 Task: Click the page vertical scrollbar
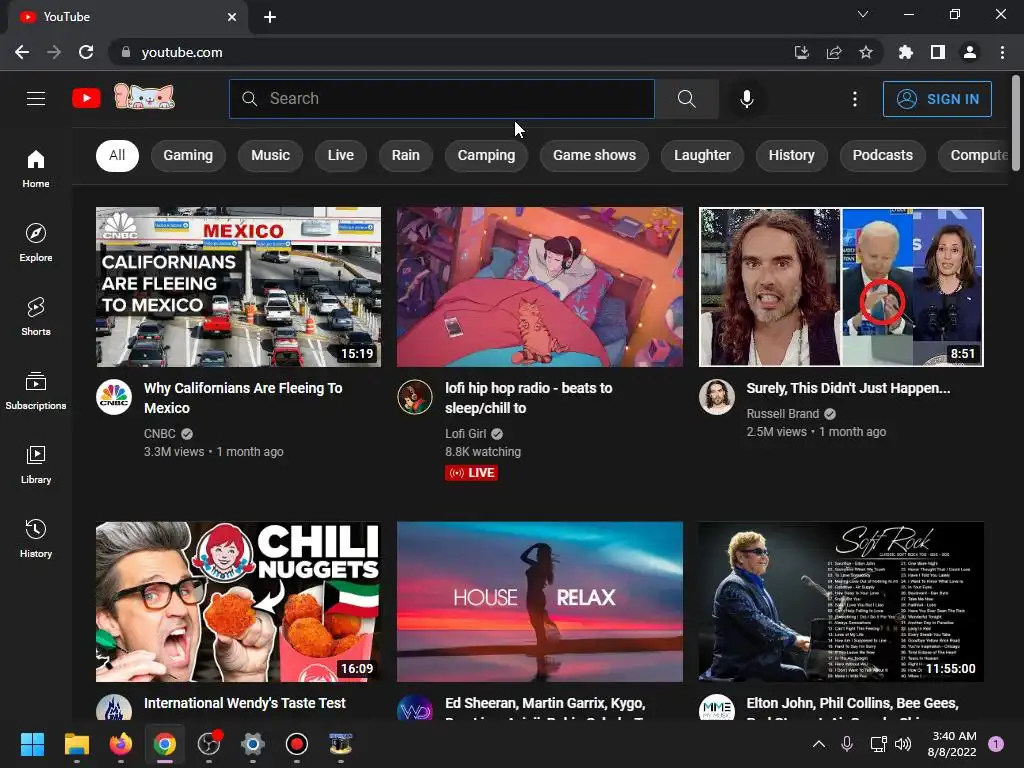point(1016,124)
